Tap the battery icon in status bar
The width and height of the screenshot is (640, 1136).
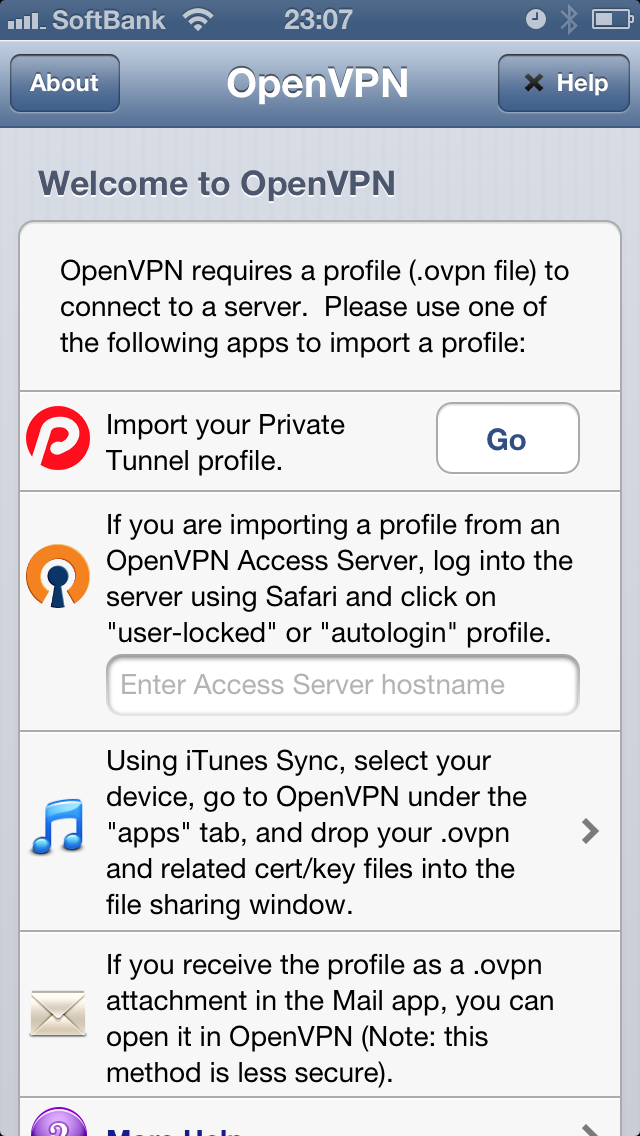click(x=612, y=19)
